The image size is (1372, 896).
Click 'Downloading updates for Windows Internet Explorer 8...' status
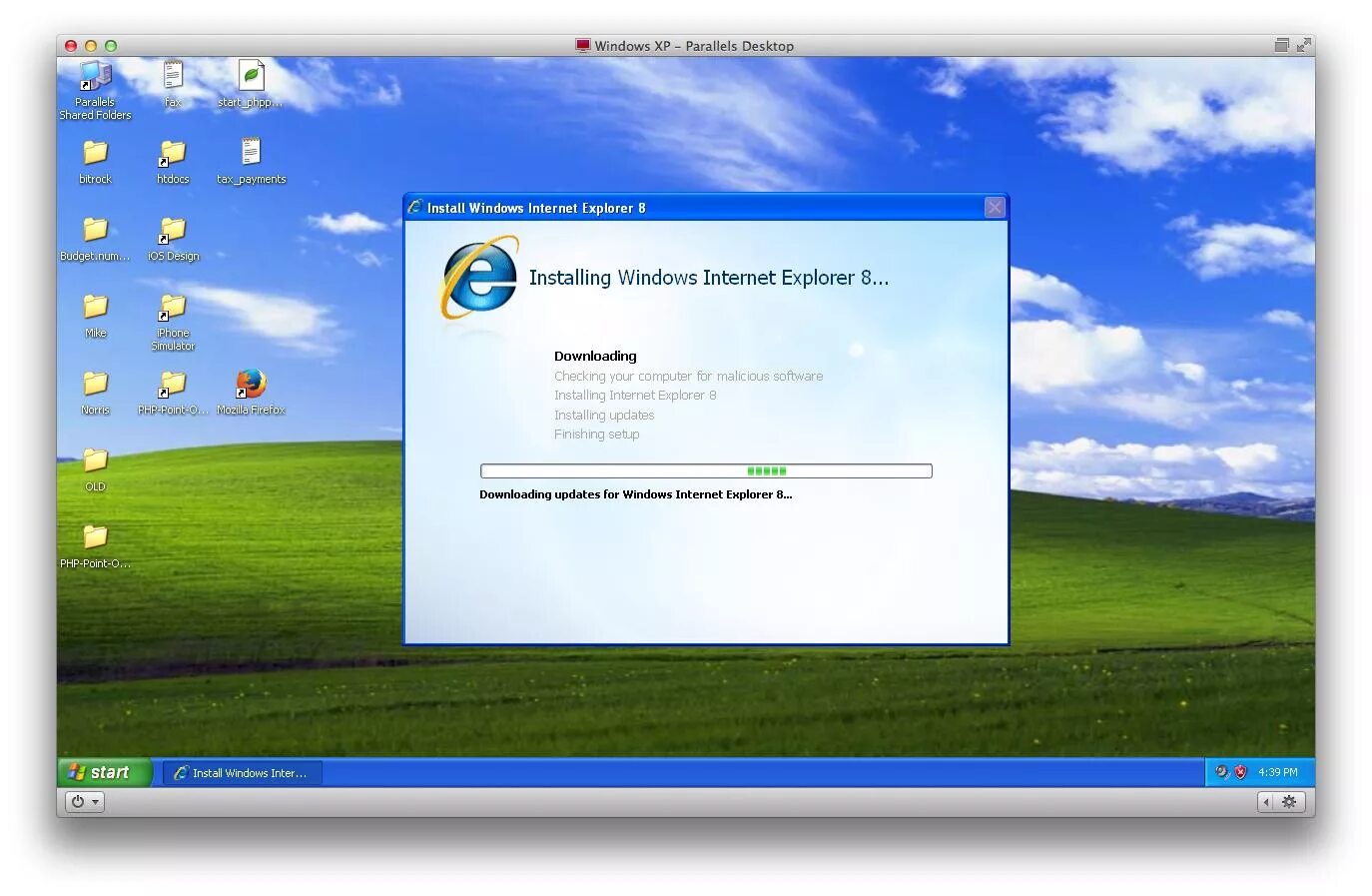tap(636, 494)
